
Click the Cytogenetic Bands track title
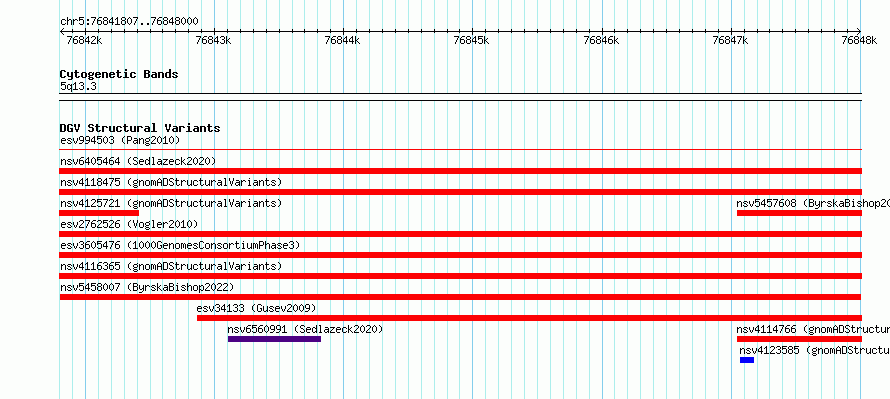[x=119, y=74]
